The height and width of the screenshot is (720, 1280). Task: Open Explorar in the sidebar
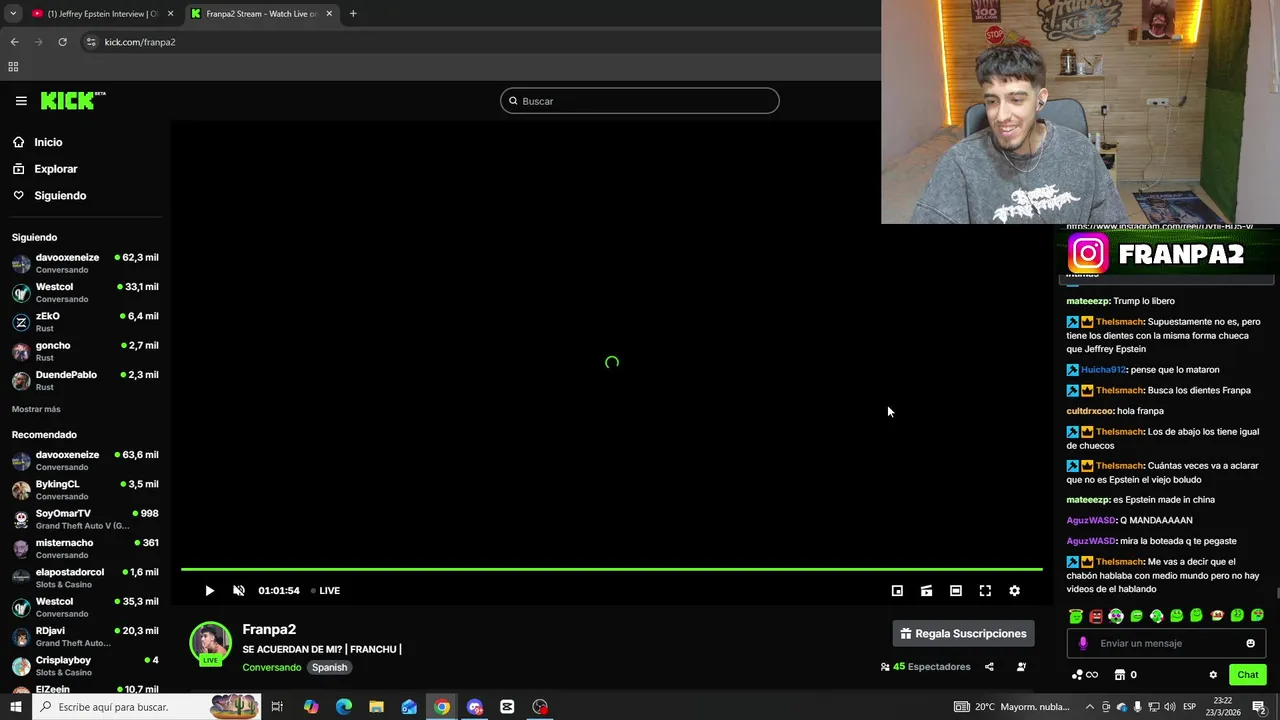(55, 169)
